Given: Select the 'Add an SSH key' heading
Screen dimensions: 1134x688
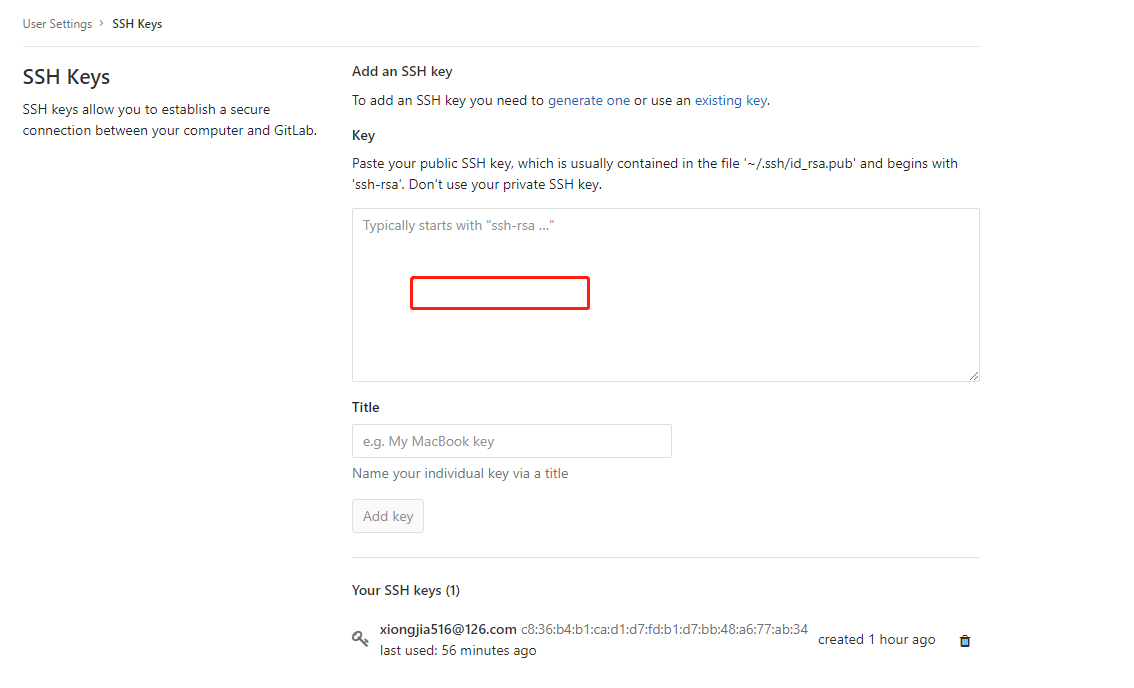Looking at the screenshot, I should click(402, 72).
